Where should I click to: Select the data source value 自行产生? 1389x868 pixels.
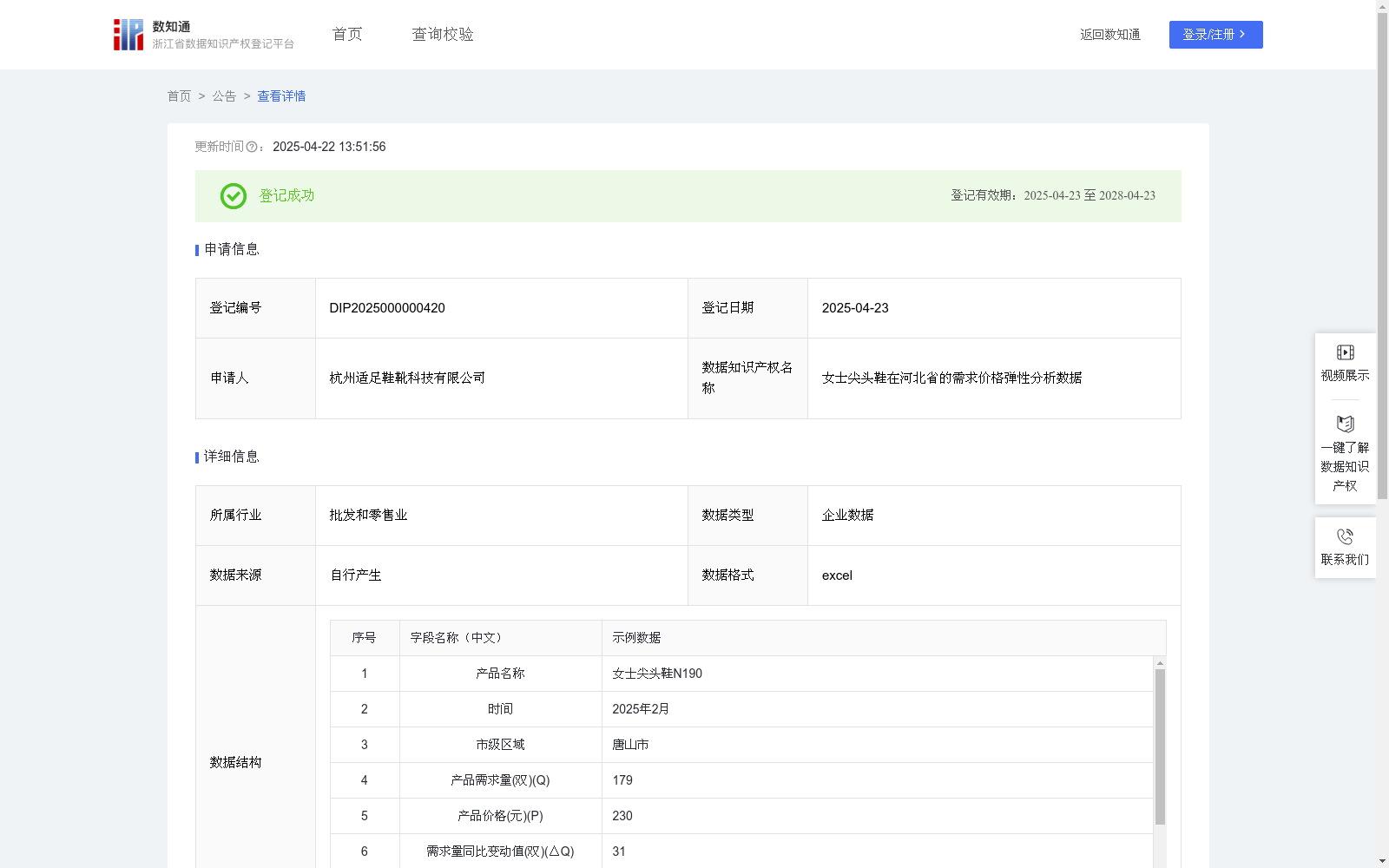tap(355, 575)
